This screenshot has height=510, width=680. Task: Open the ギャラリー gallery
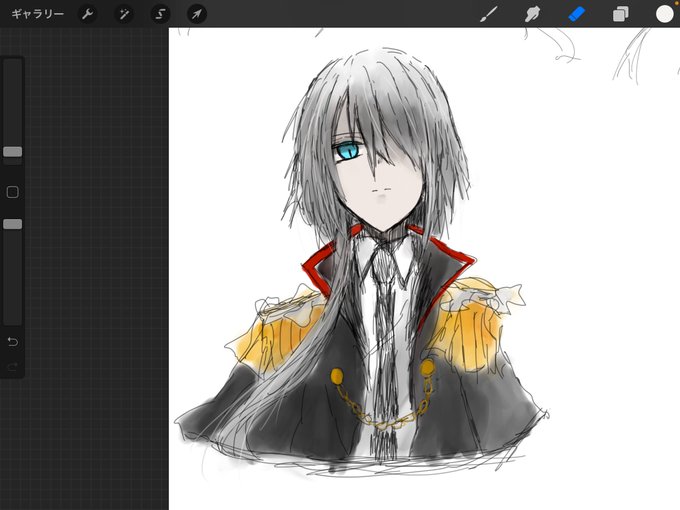(x=38, y=14)
